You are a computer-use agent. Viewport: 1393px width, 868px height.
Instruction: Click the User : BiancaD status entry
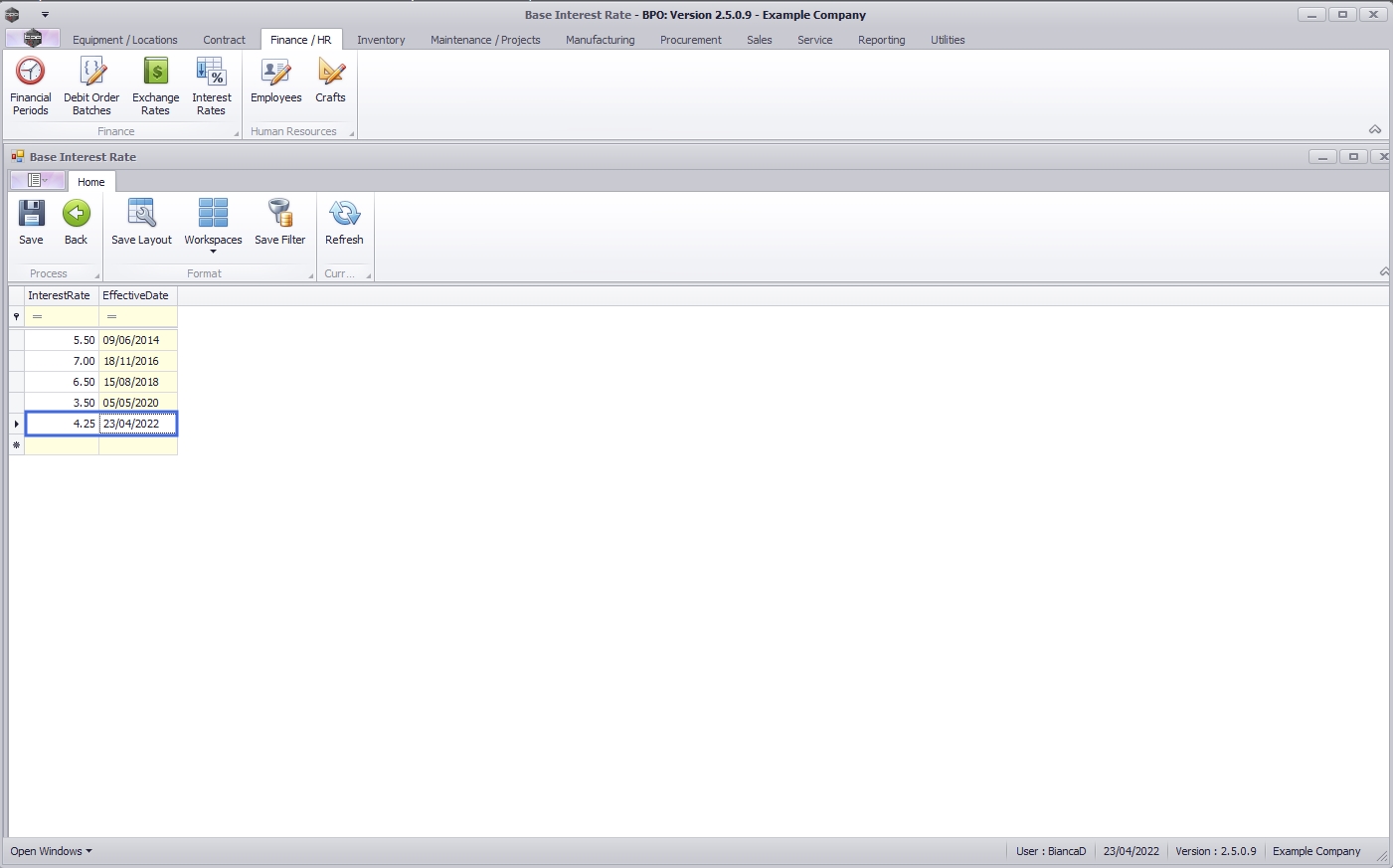[1051, 851]
